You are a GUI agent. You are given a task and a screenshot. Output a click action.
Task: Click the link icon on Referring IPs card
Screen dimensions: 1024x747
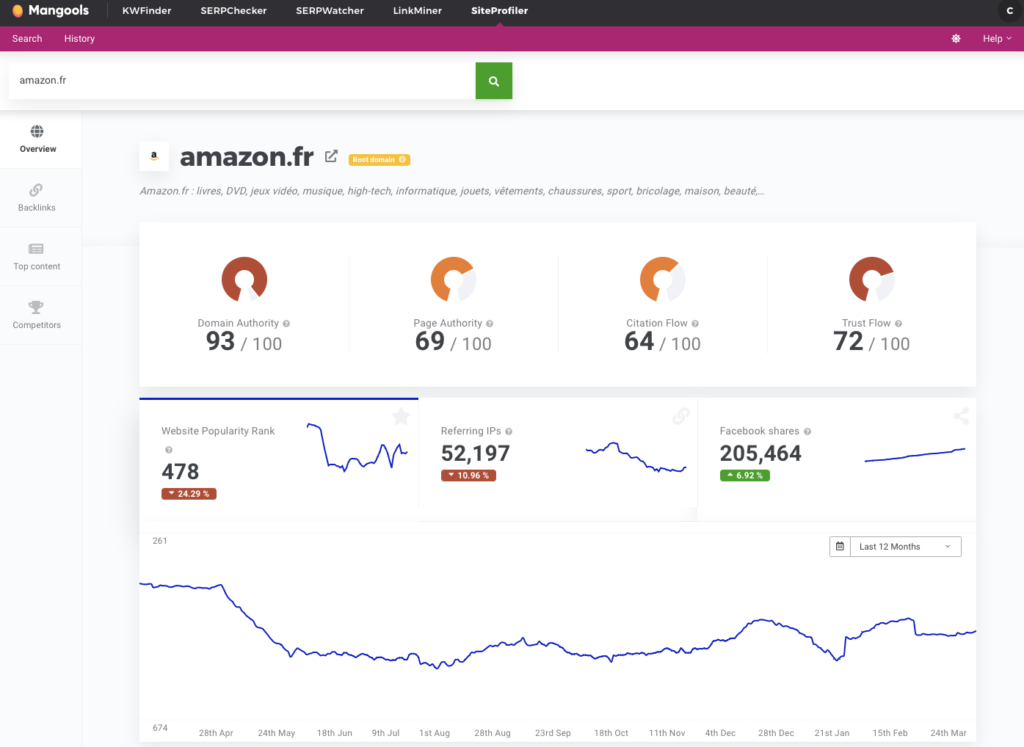coord(680,416)
